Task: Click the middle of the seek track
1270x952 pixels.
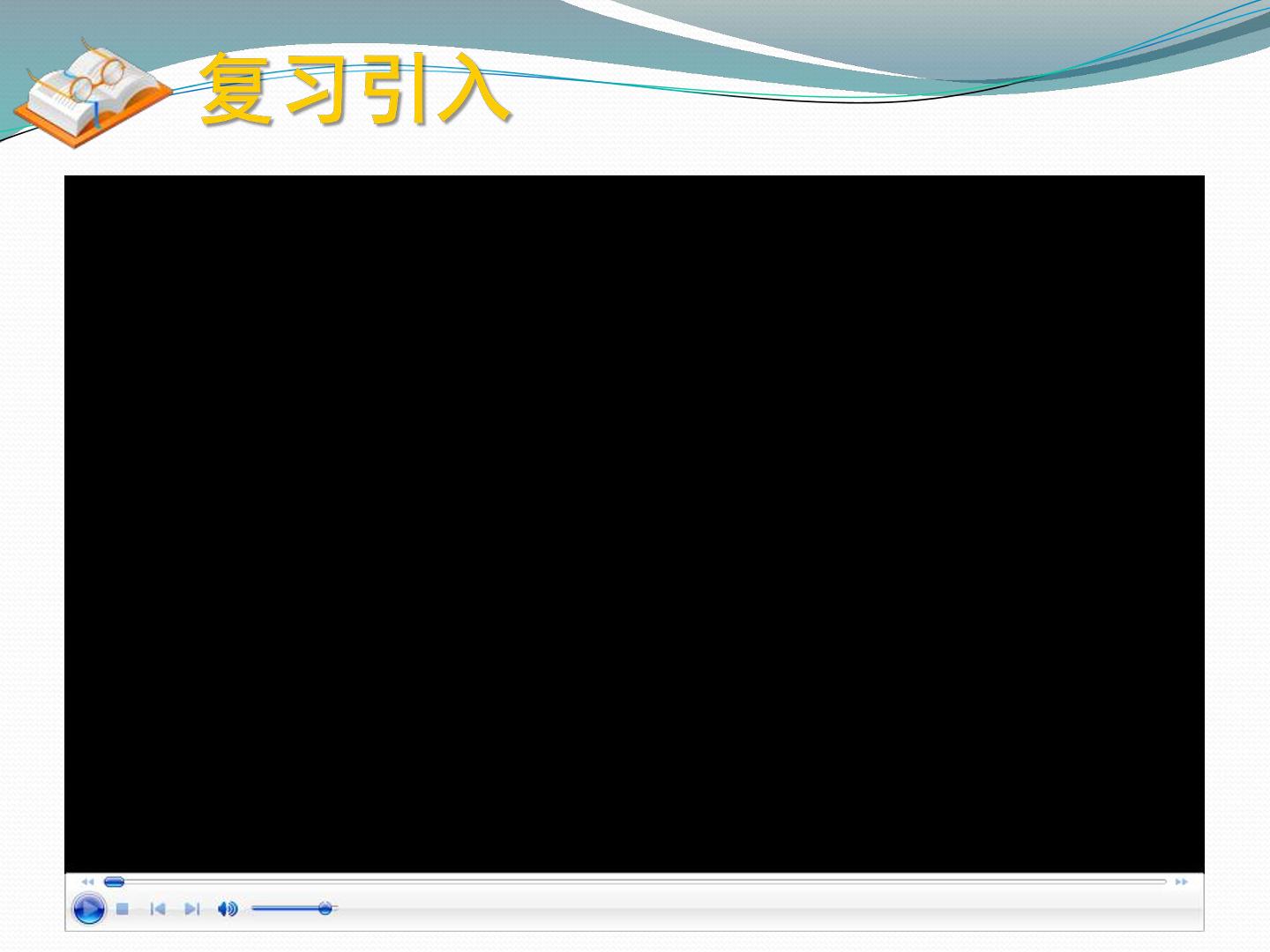Action: click(x=635, y=881)
